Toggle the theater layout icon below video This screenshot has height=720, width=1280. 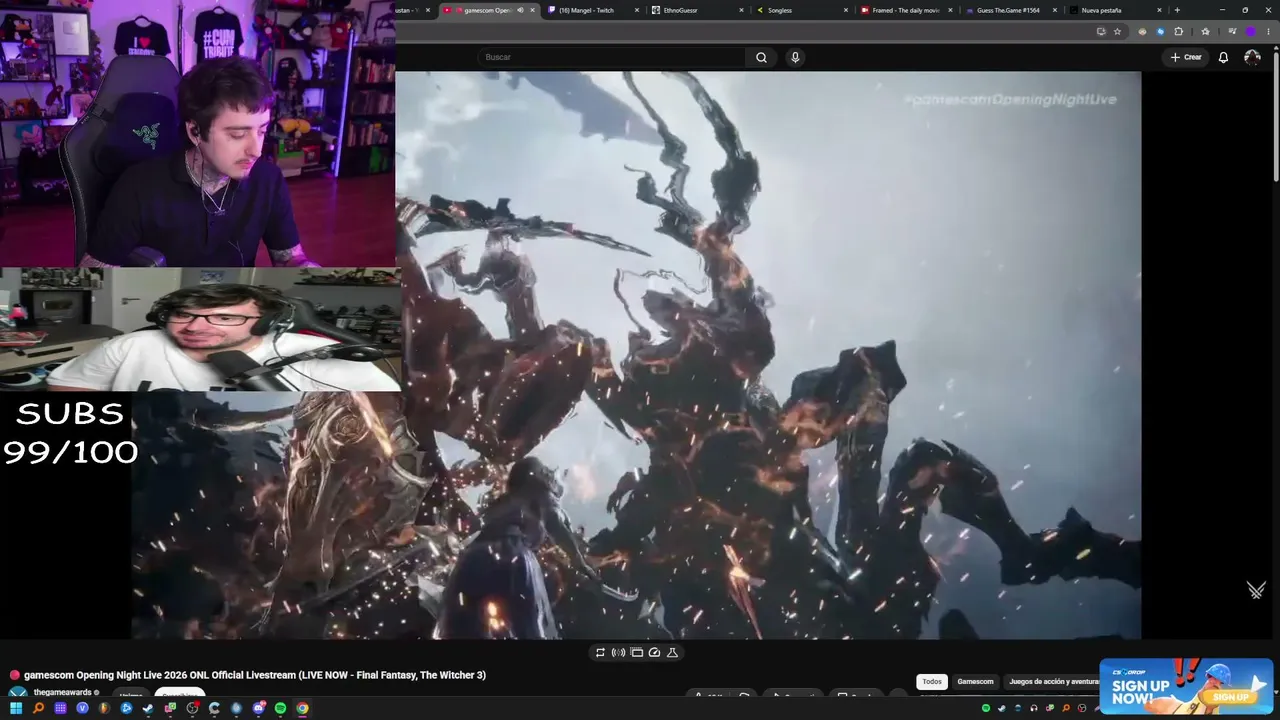(x=636, y=652)
